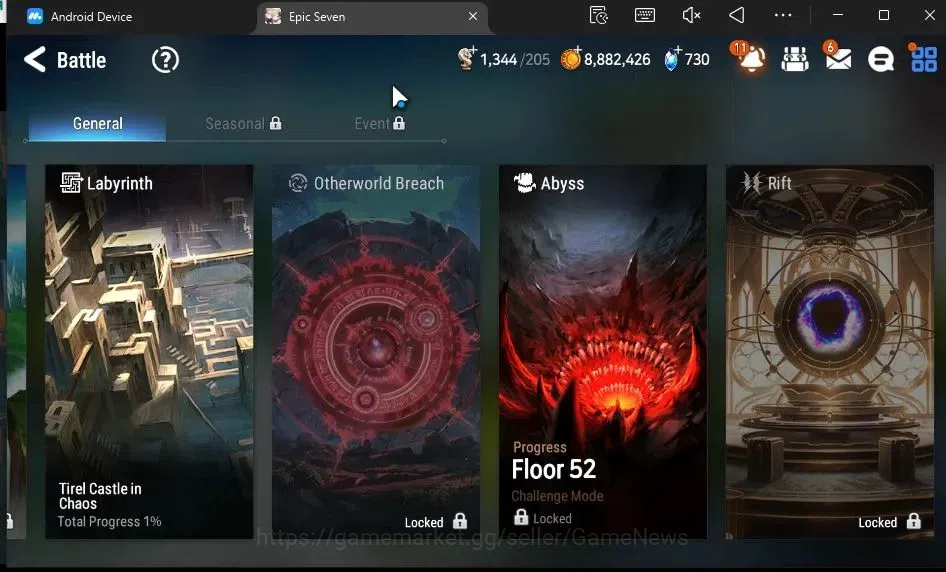Viewport: 946px width, 572px height.
Task: Click the 730 skystone amount
Action: point(697,60)
